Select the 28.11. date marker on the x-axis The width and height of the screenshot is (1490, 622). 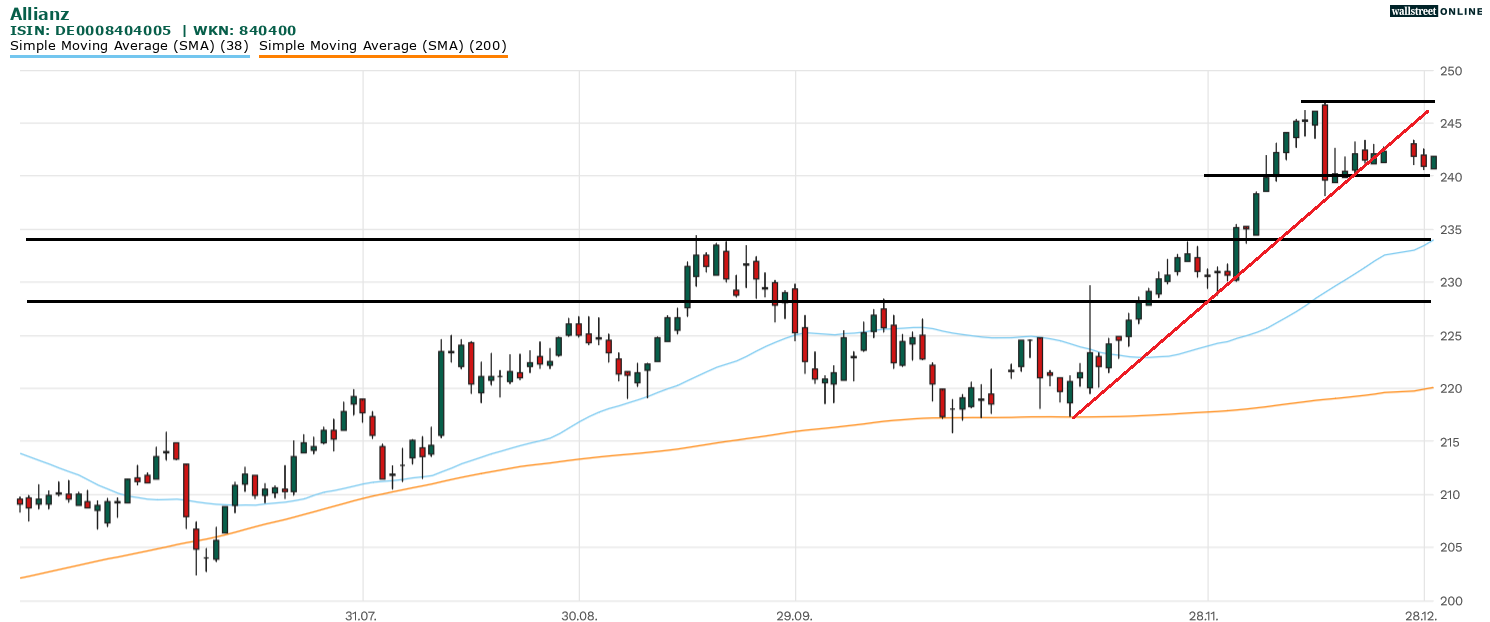1207,613
